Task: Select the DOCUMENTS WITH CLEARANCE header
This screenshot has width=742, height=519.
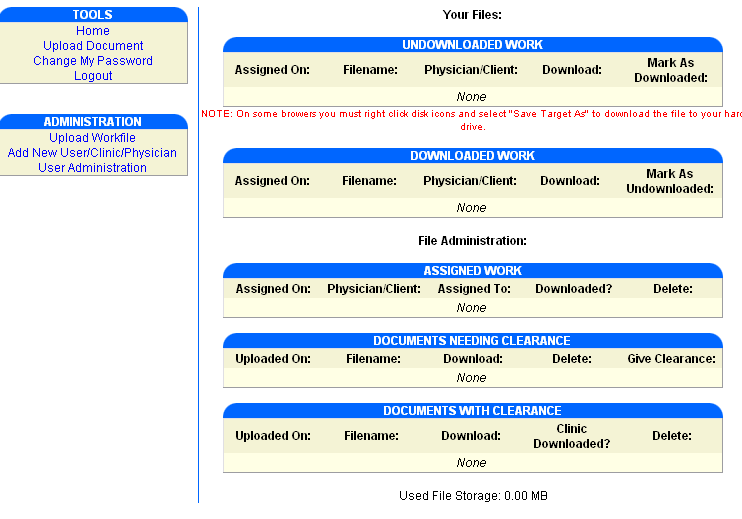Action: coord(472,411)
